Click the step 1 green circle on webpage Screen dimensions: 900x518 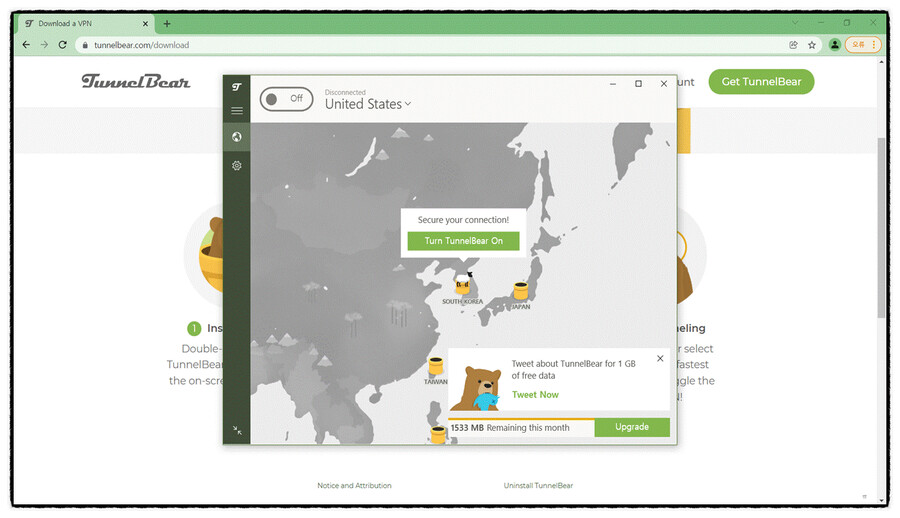click(x=194, y=328)
